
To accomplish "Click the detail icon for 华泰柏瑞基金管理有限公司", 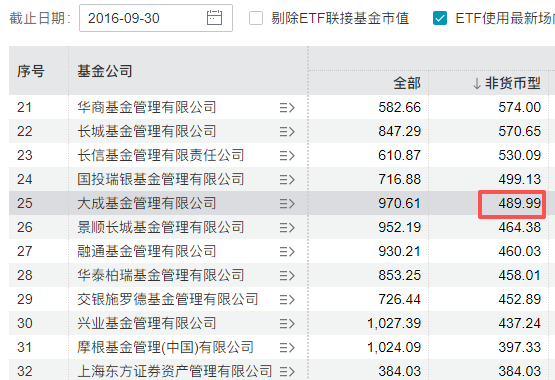I will point(287,276).
